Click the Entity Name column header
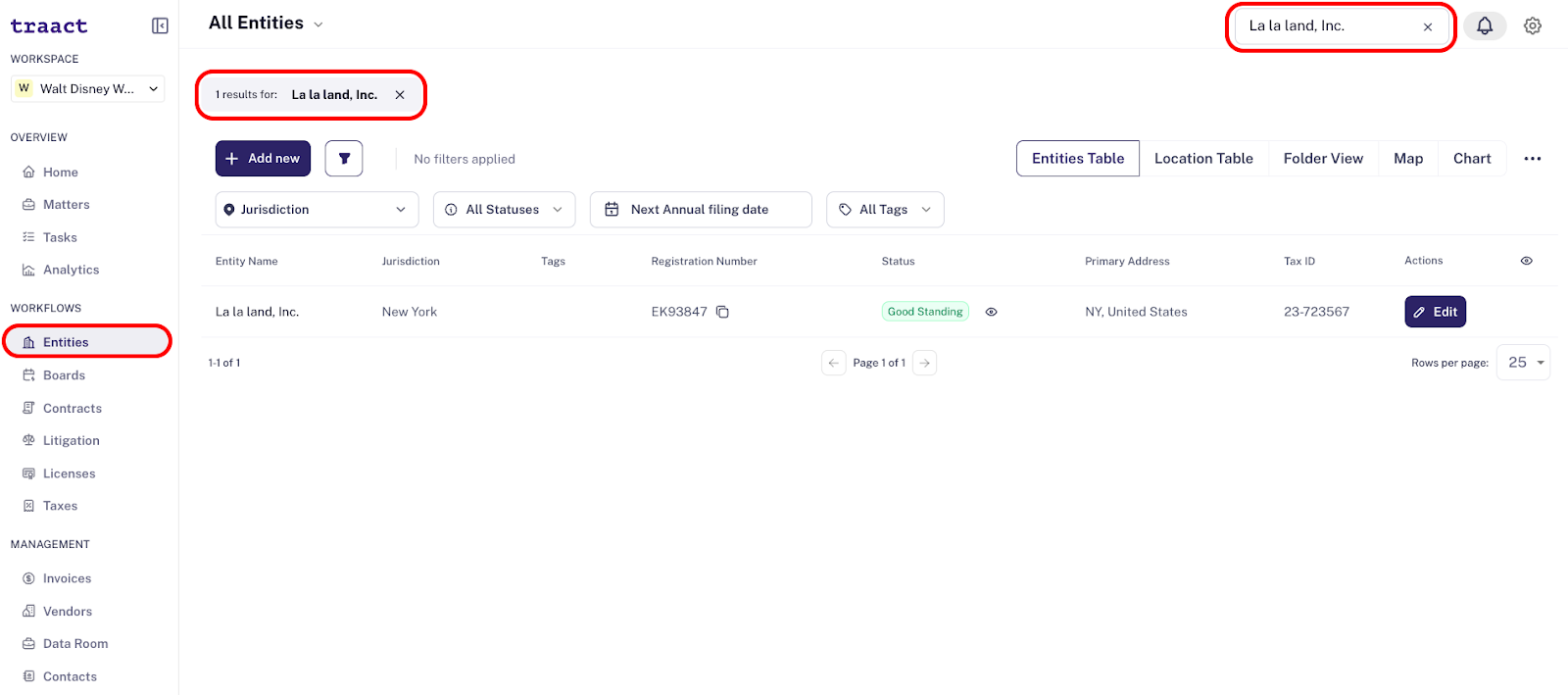Screen dimensions: 1568x695 [x=247, y=262]
